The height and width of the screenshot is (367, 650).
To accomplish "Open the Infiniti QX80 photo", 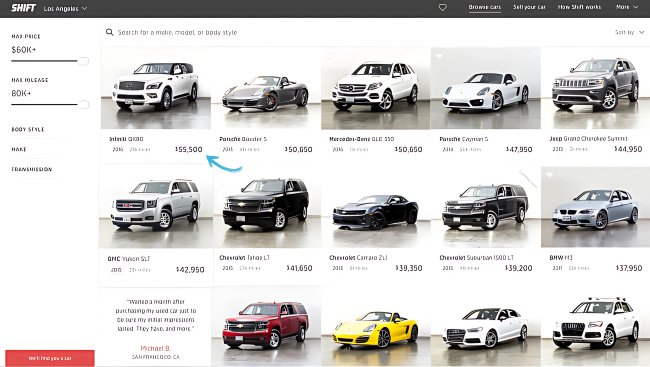I will coord(156,88).
